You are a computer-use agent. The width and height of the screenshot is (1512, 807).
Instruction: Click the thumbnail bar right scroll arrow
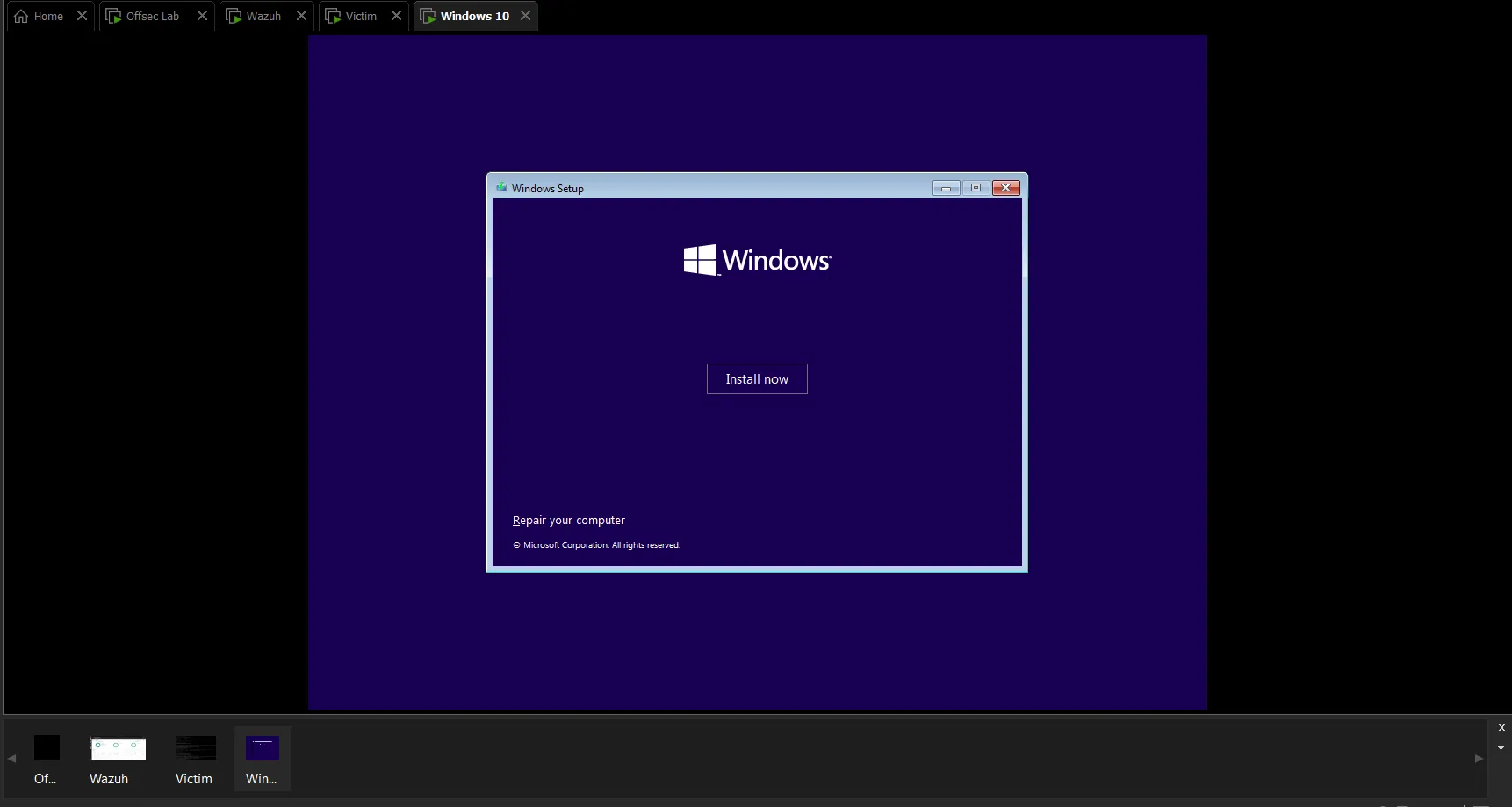coord(1480,758)
